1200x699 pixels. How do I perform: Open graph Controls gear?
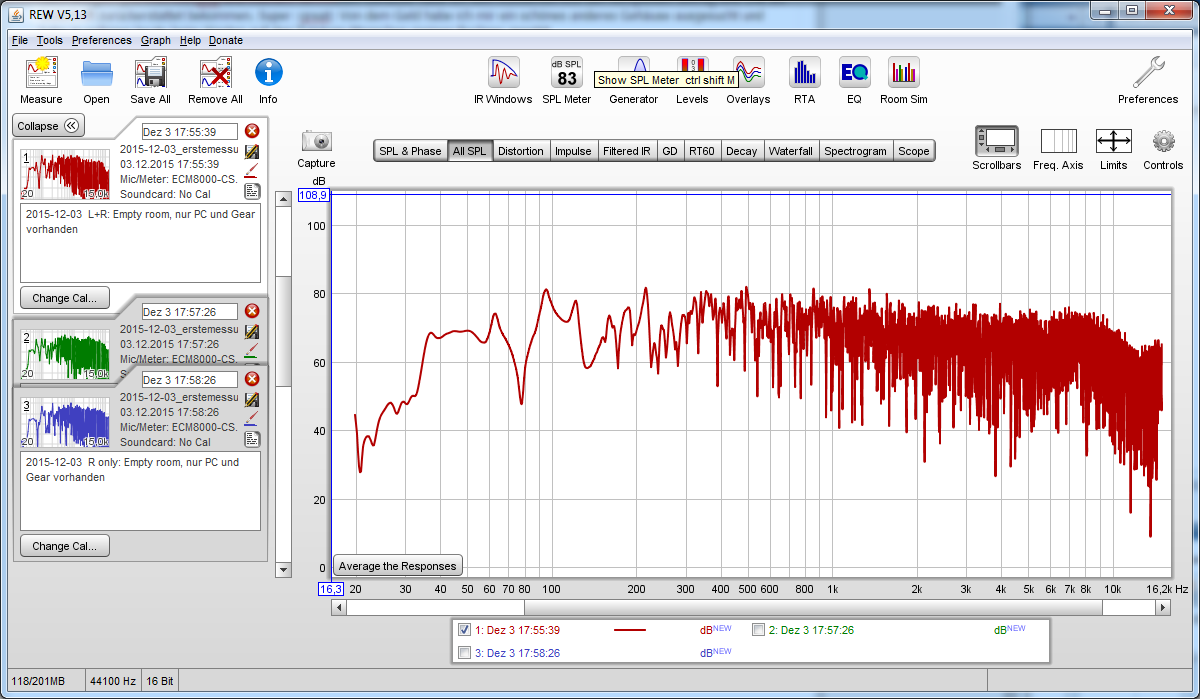tap(1163, 141)
